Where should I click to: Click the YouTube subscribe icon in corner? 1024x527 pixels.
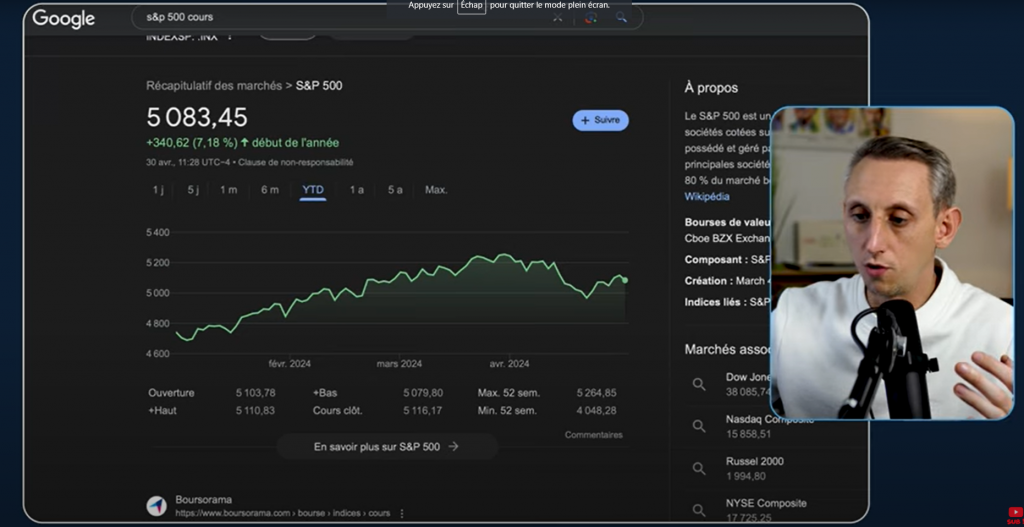tap(1014, 512)
